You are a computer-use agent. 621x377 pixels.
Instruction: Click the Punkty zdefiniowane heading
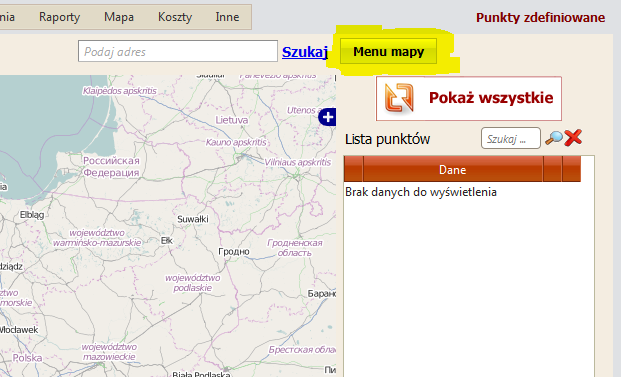click(540, 17)
